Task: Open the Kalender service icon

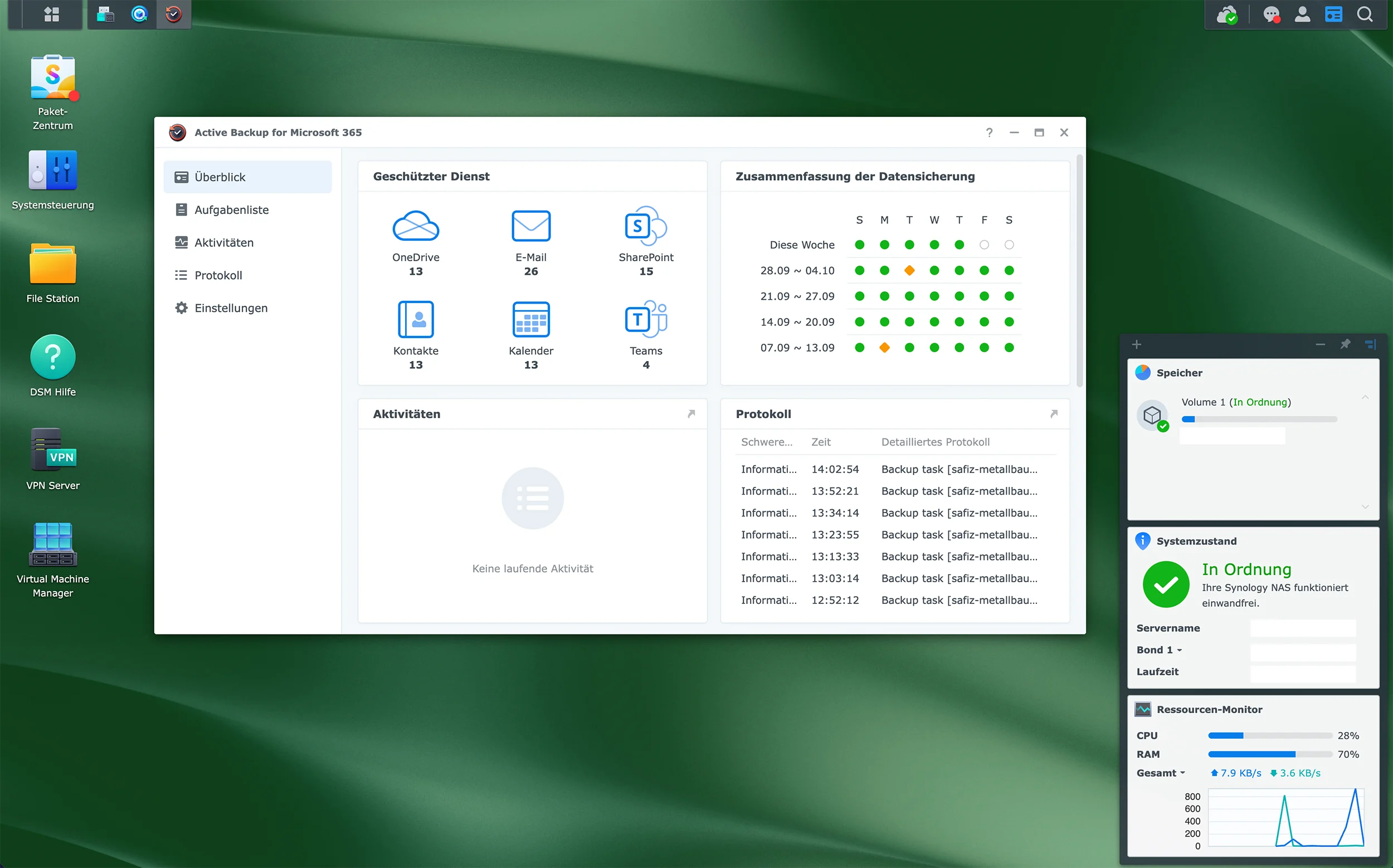Action: (x=530, y=319)
